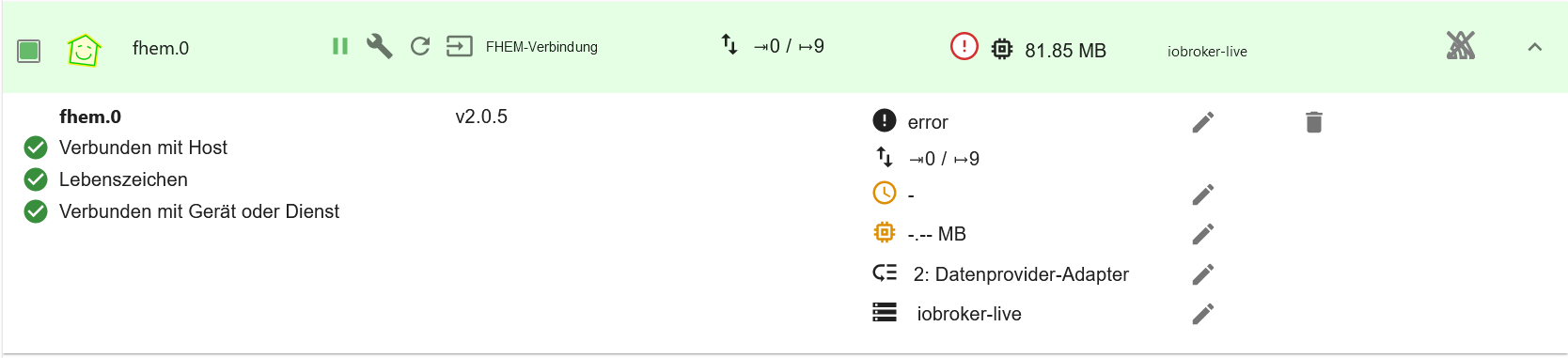Edit the memory limit MB value
1568x358 pixels.
coord(1203,234)
